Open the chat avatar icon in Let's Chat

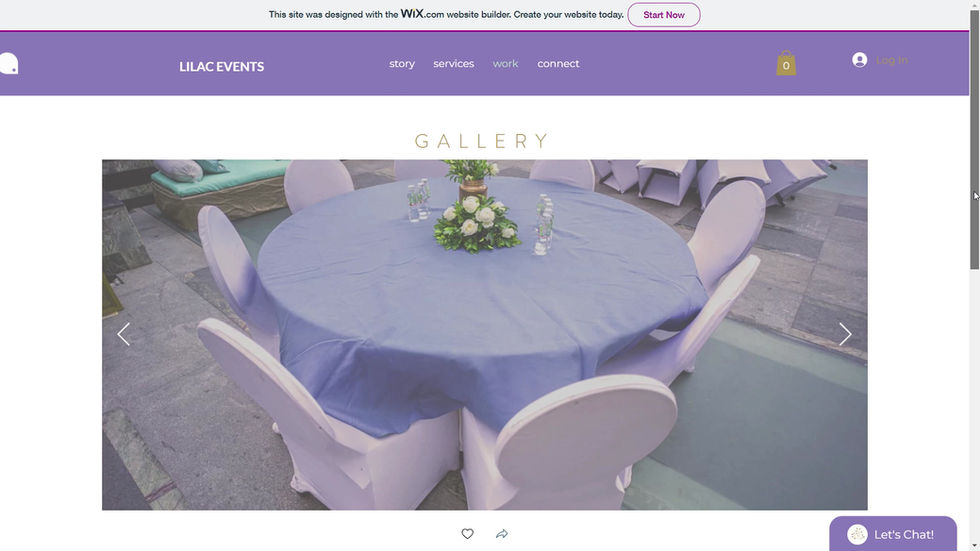click(x=857, y=534)
